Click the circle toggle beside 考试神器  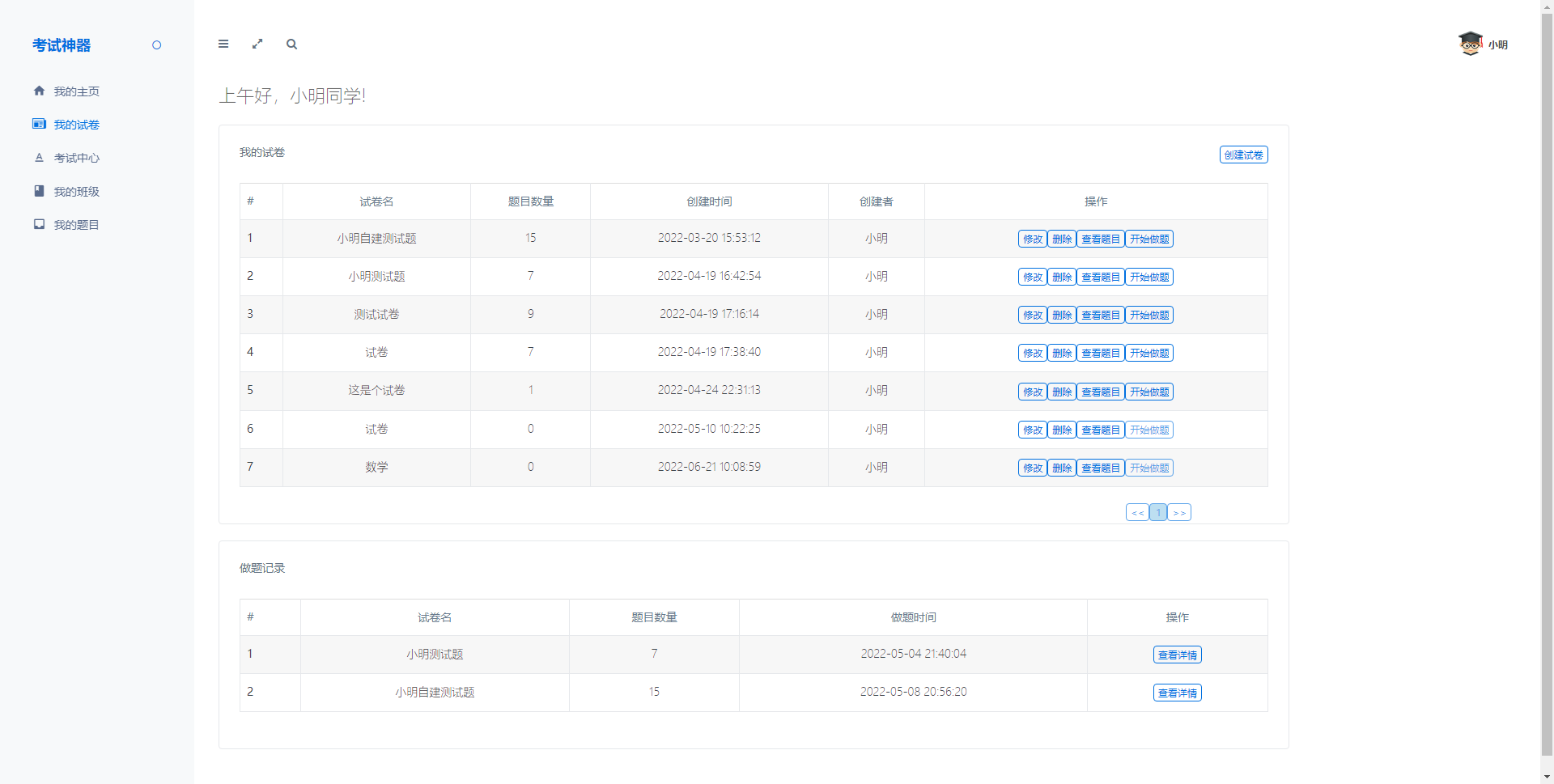pyautogui.click(x=157, y=45)
